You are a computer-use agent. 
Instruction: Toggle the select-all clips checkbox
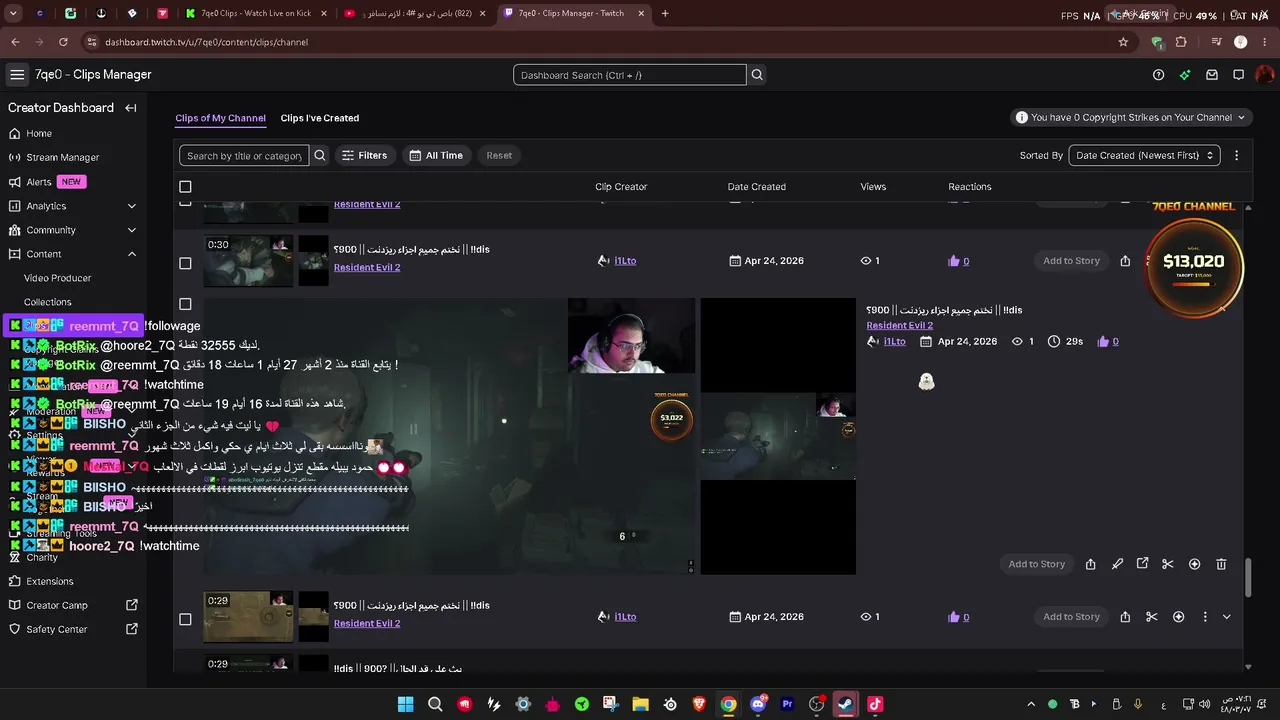[185, 187]
